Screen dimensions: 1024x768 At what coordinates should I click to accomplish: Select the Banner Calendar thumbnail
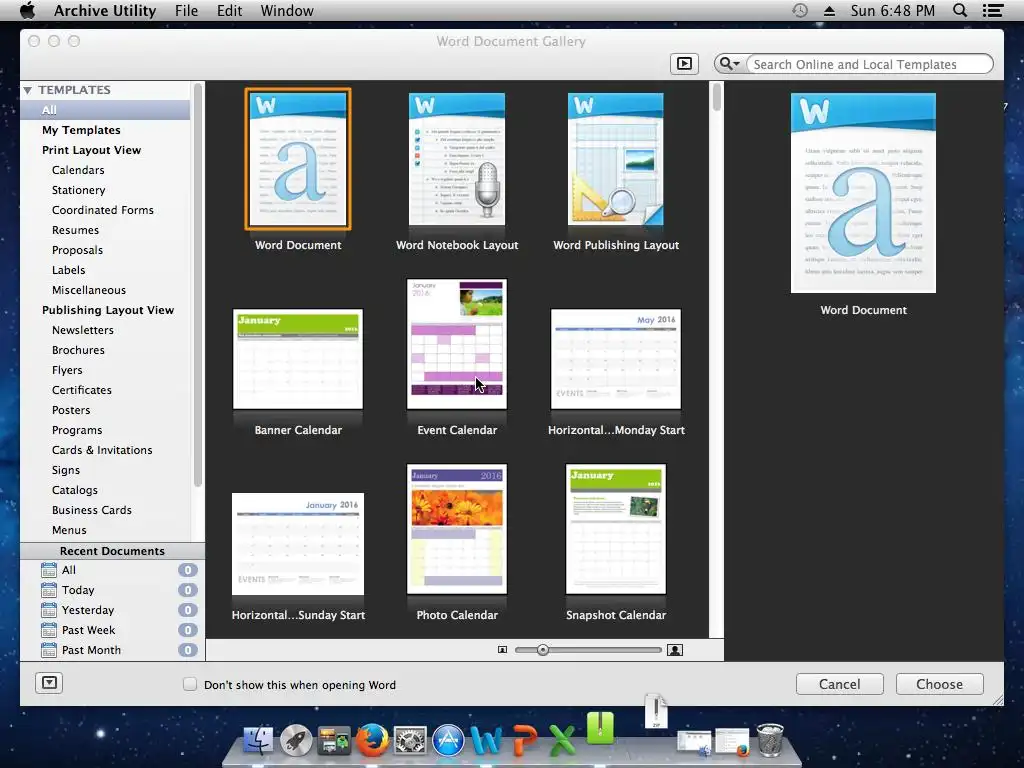click(298, 359)
